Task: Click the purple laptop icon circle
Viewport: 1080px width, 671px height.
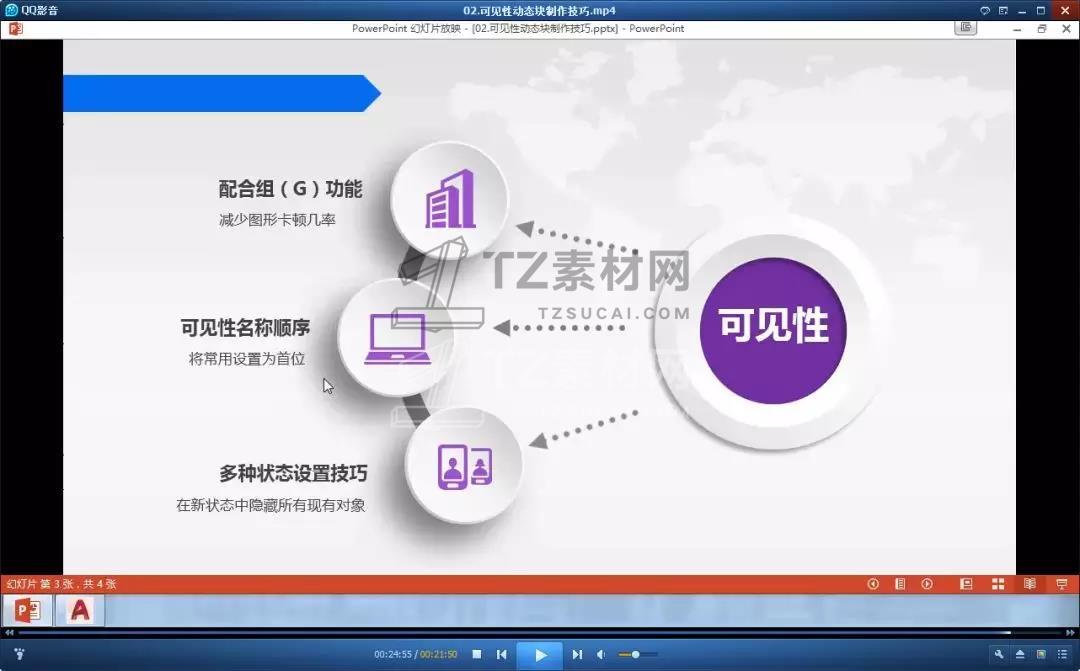Action: coord(397,337)
